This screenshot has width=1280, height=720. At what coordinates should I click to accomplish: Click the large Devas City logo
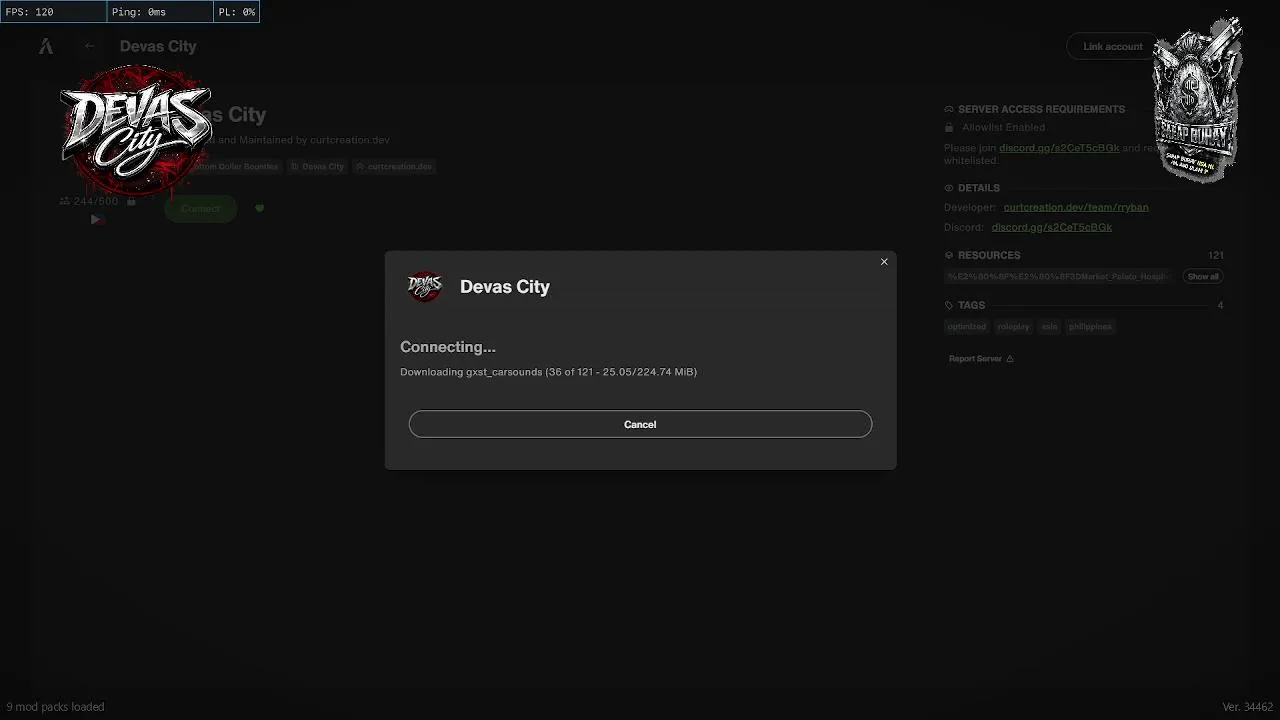[135, 130]
